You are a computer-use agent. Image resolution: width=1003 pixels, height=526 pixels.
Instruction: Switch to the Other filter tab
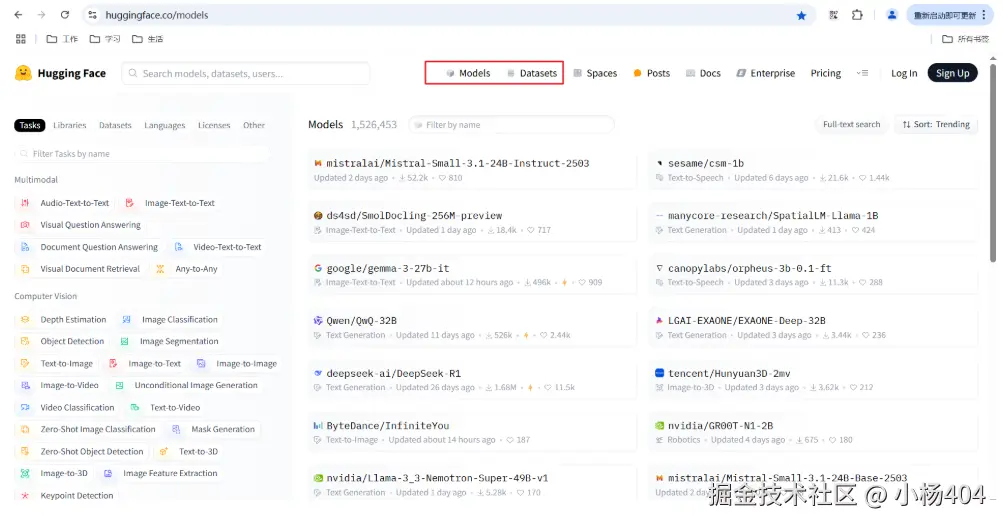point(254,125)
